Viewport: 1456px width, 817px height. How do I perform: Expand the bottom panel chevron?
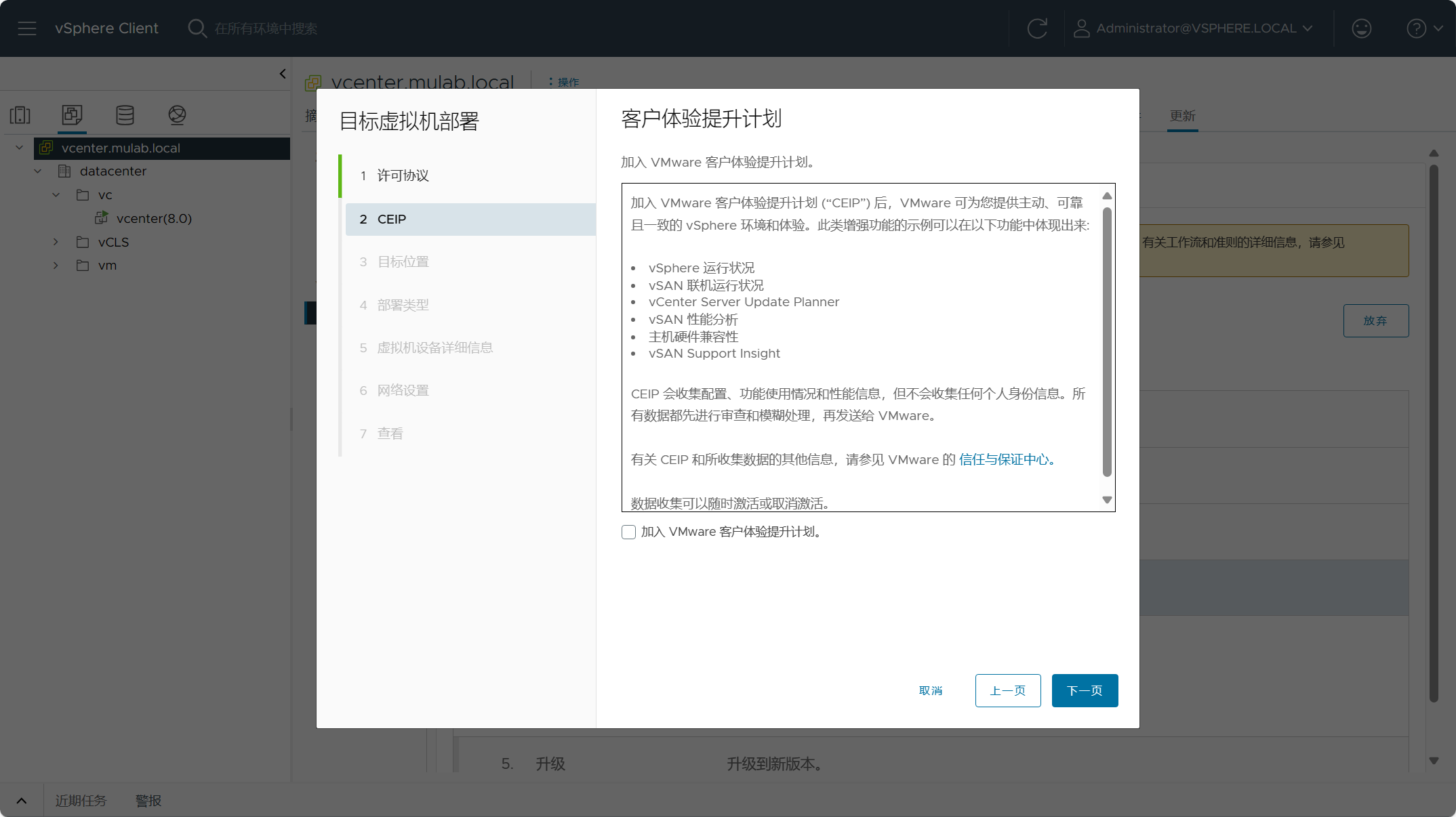click(x=22, y=801)
